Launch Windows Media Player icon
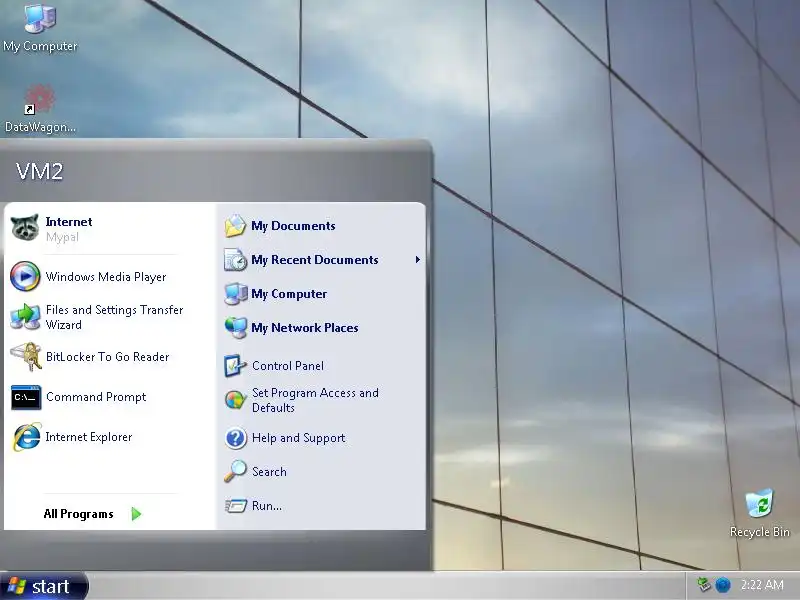 tap(25, 276)
